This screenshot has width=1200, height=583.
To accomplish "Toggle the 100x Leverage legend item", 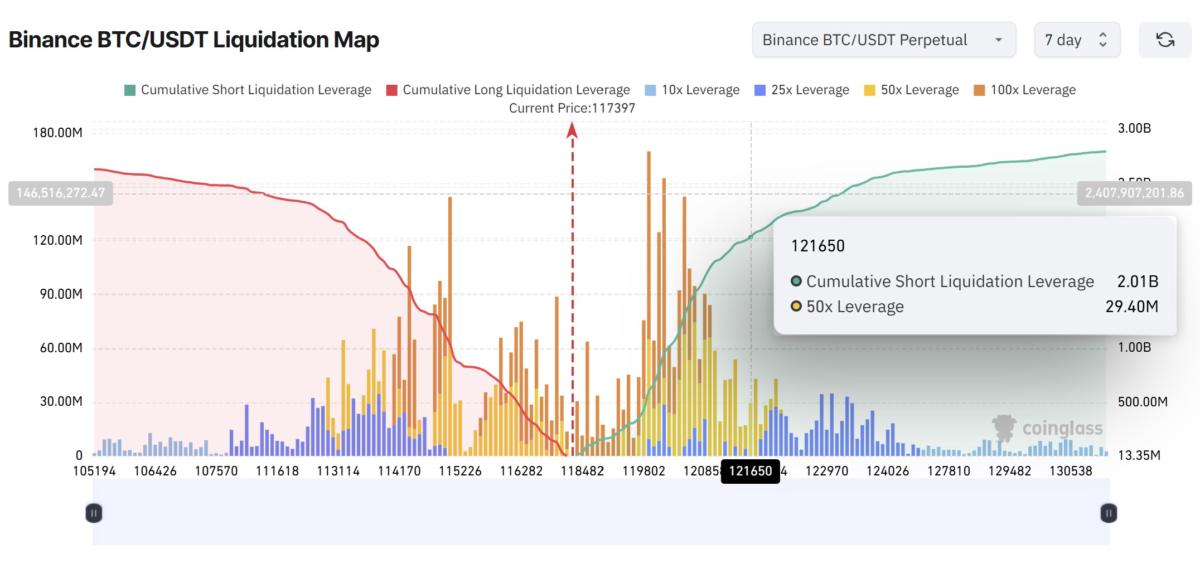I will [x=1022, y=89].
